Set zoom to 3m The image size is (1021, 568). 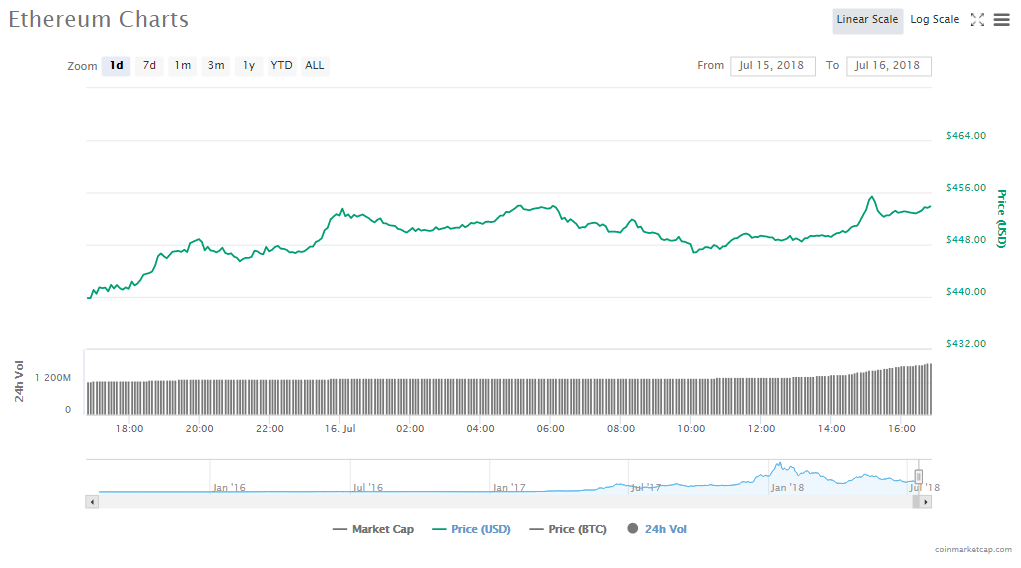coord(215,66)
